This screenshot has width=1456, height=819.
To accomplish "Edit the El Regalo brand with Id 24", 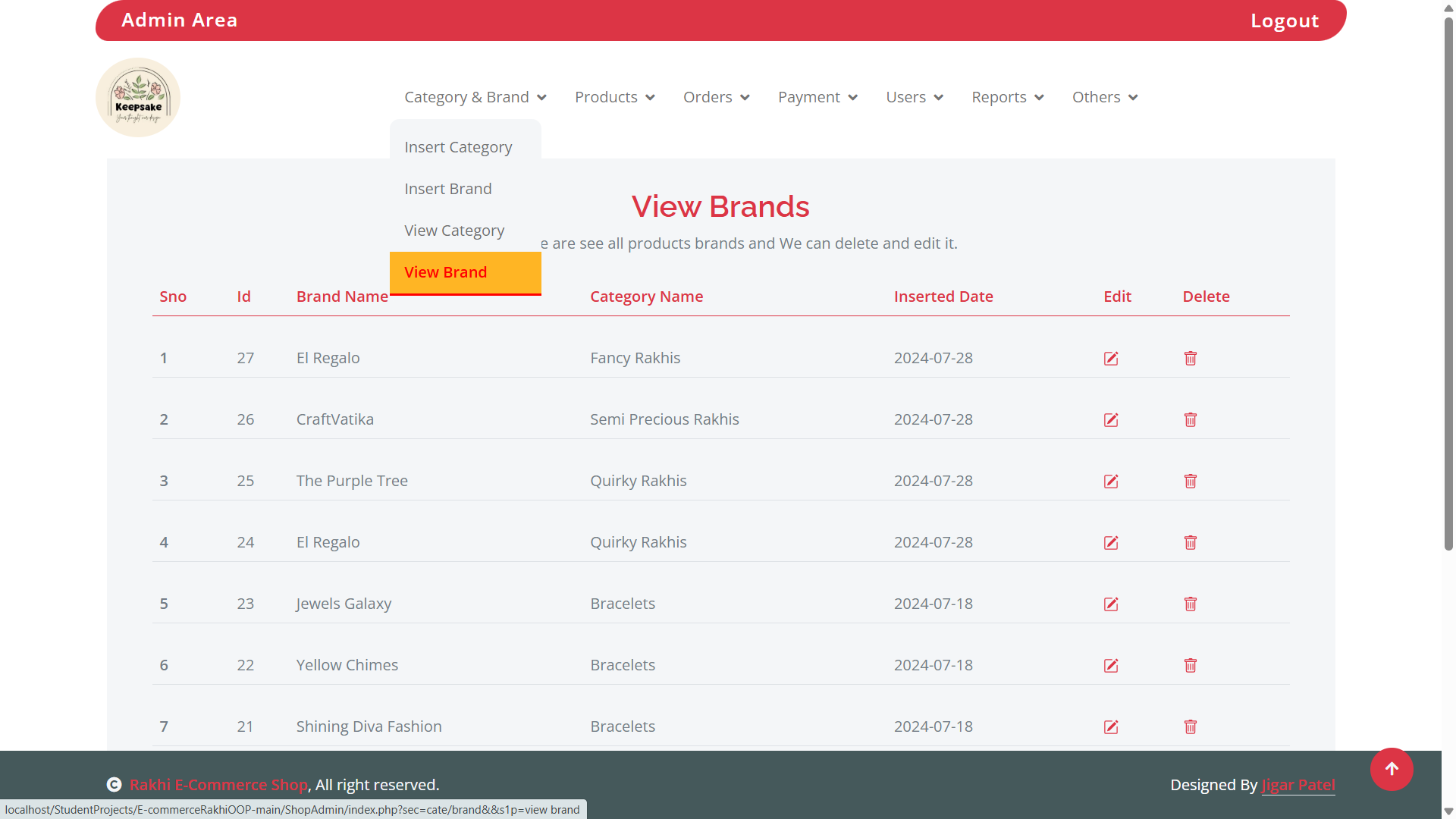I will tap(1111, 543).
